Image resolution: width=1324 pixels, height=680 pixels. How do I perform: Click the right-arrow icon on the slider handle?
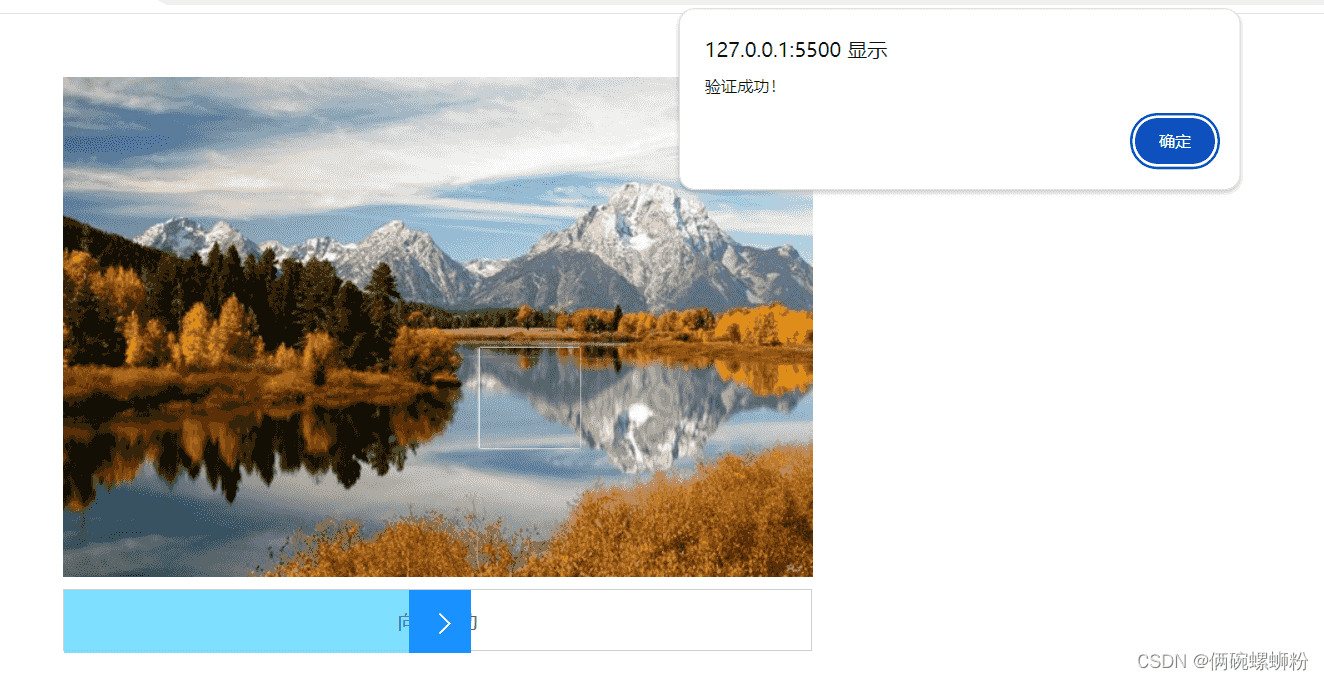point(444,623)
